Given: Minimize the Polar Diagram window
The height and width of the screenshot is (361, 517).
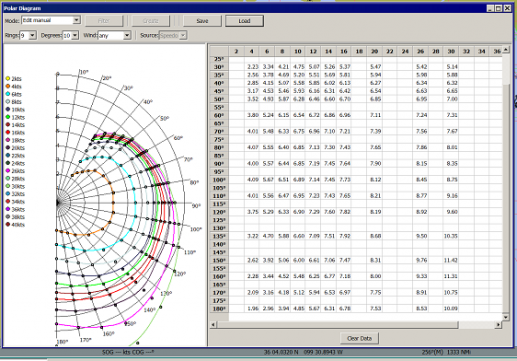Looking at the screenshot, I should click(x=490, y=8).
